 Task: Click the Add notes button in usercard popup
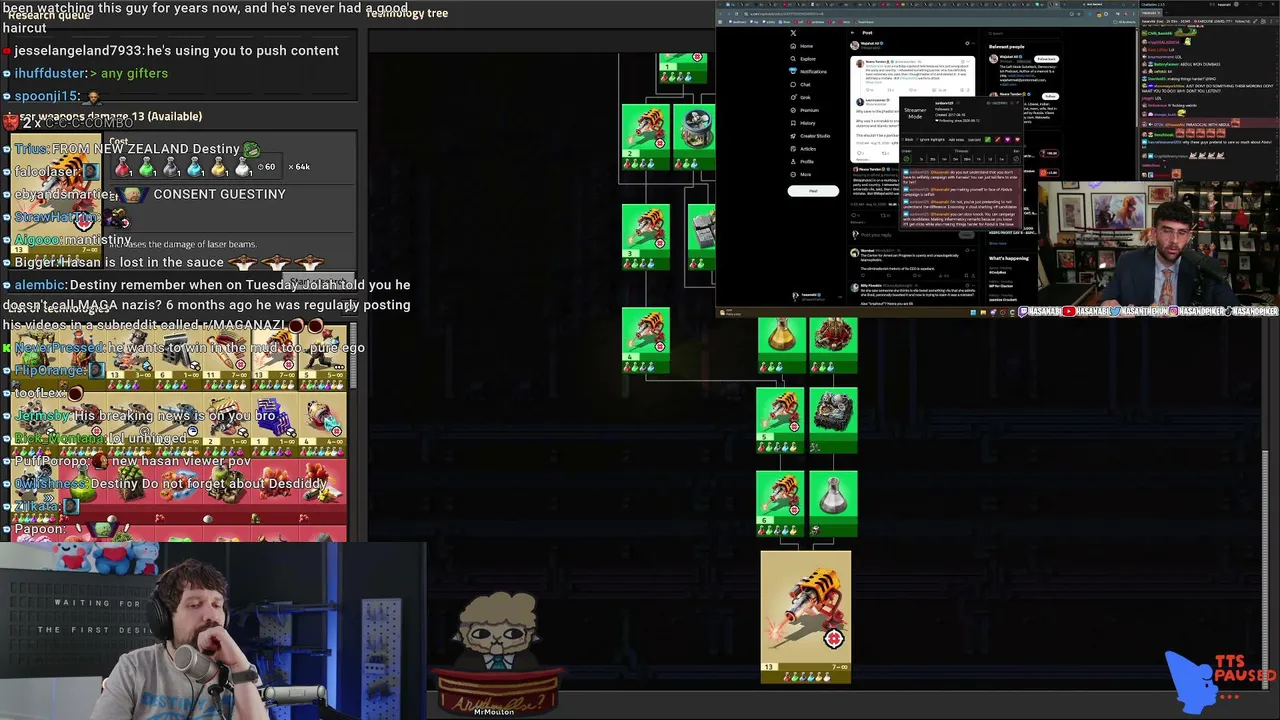point(957,140)
